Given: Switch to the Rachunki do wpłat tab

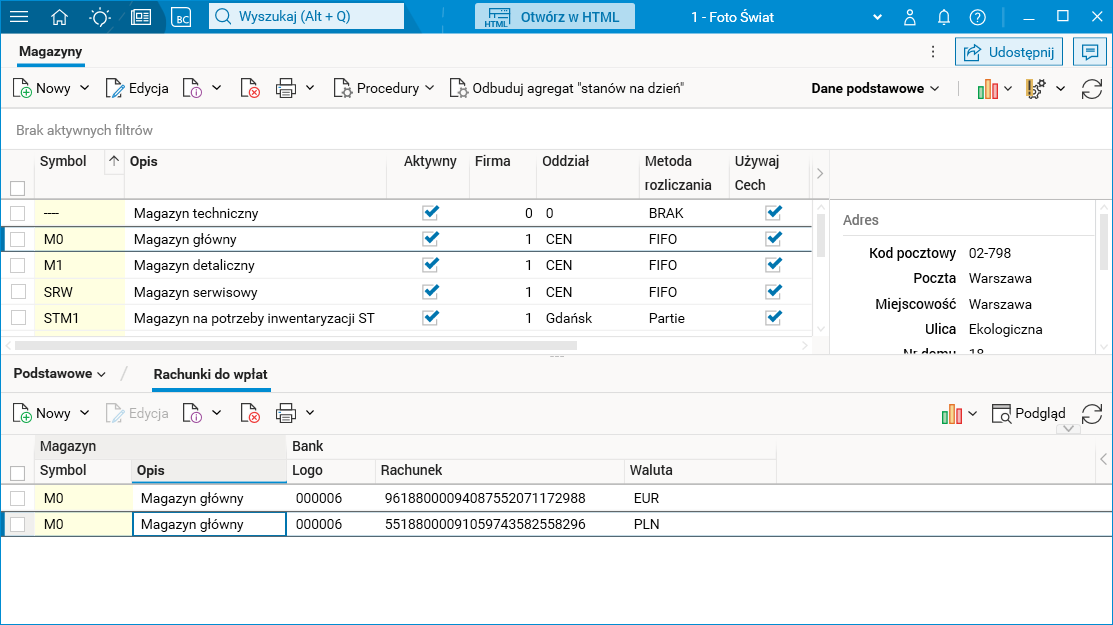Looking at the screenshot, I should point(210,374).
